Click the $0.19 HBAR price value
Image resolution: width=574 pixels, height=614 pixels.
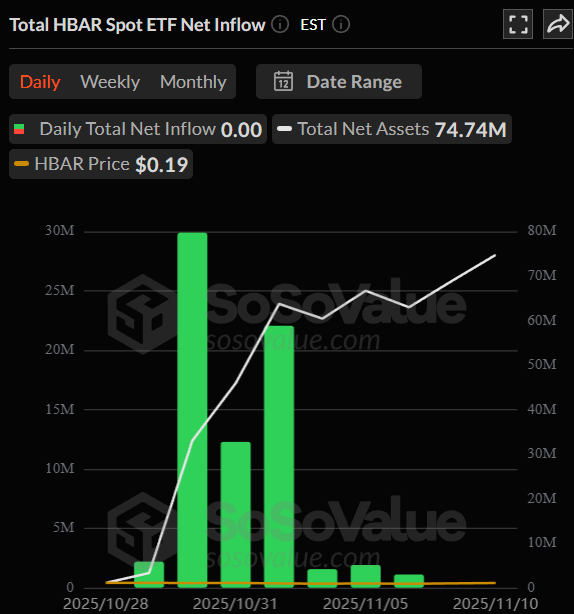tap(161, 164)
